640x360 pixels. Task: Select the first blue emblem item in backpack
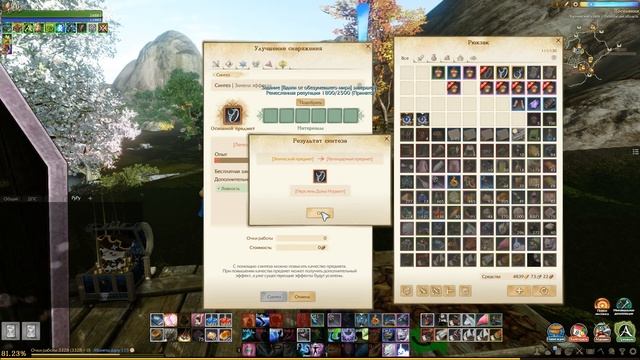click(x=407, y=119)
